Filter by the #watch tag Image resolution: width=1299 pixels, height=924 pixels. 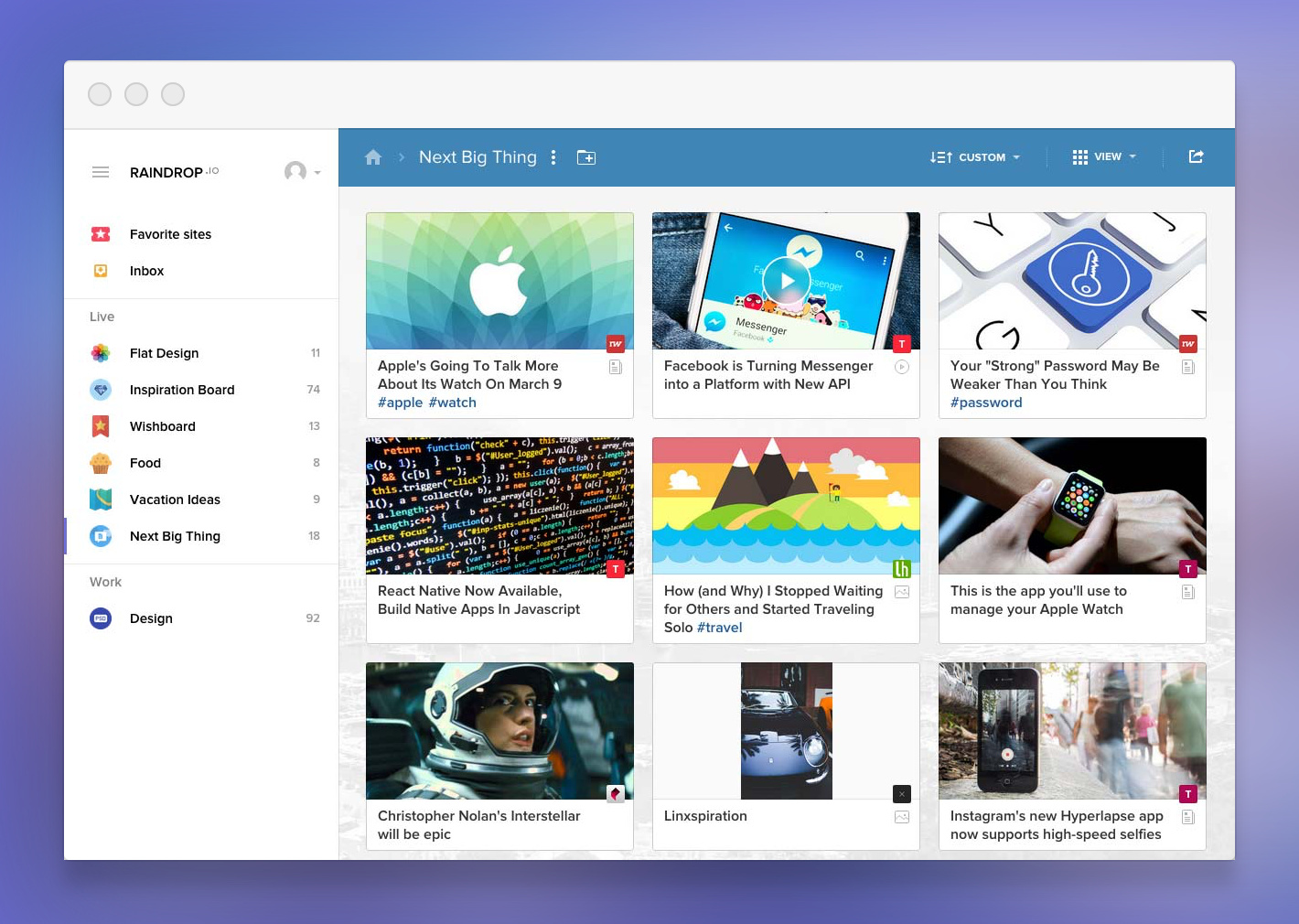coord(452,403)
